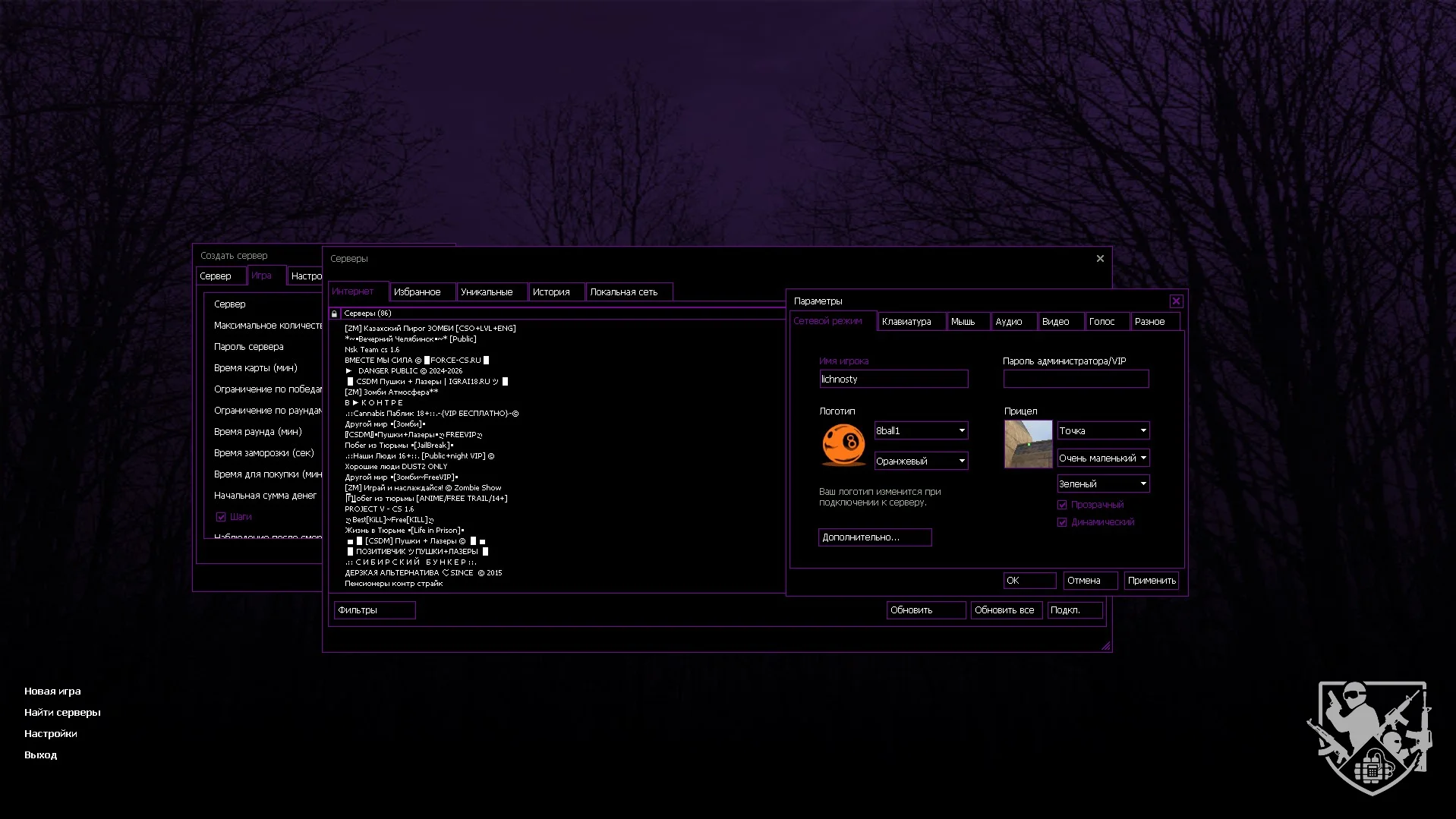The width and height of the screenshot is (1456, 819).
Task: Click the Обновить все button
Action: [x=1005, y=610]
